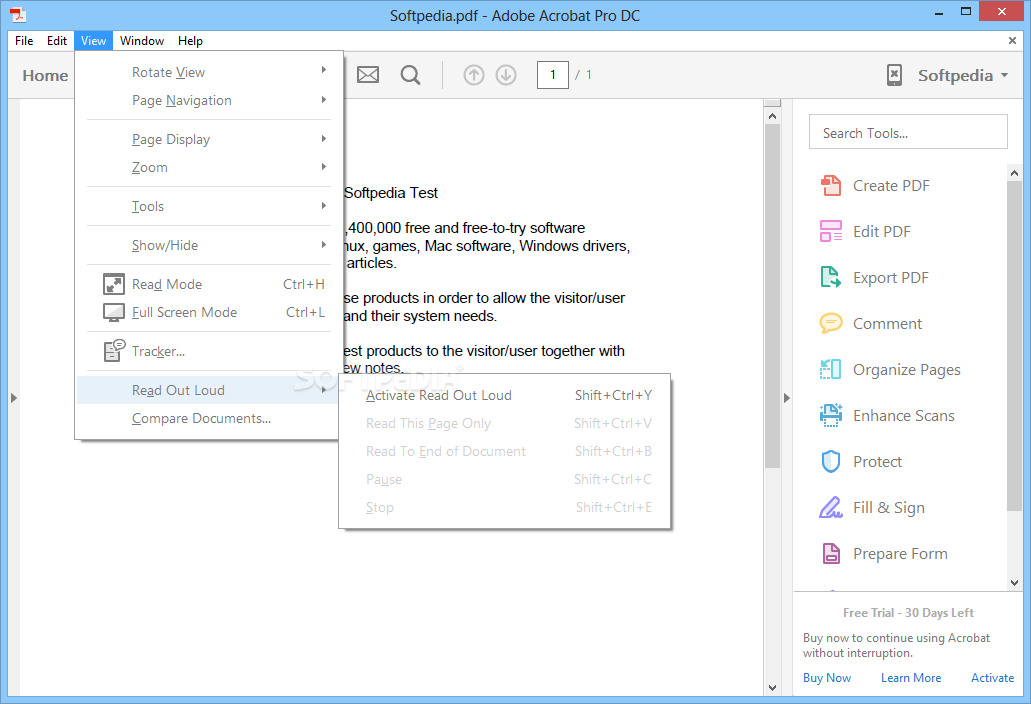Select the Pause entry in submenu

tap(505, 479)
